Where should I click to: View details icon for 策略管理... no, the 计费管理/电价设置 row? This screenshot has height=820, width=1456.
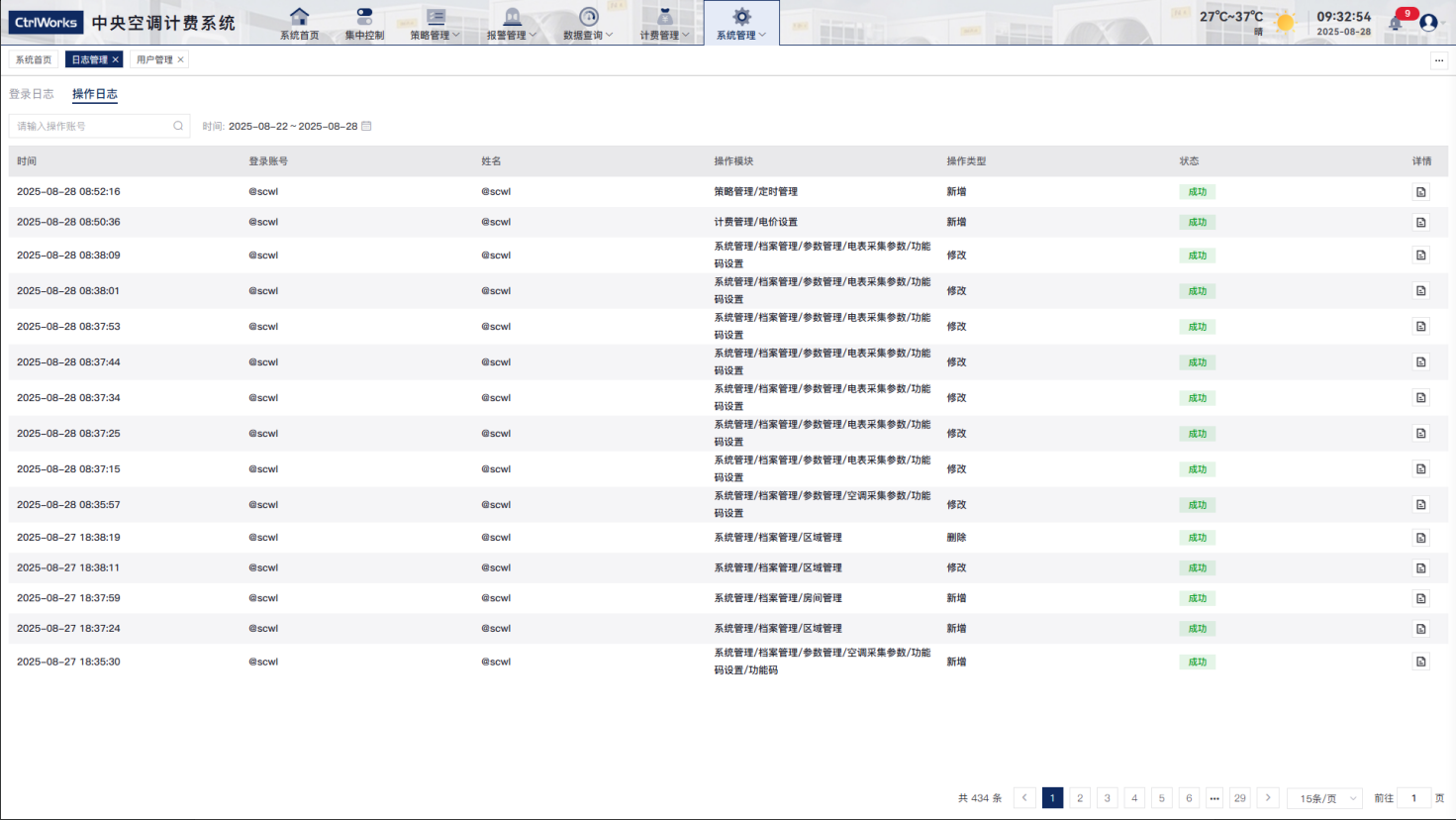(1420, 222)
